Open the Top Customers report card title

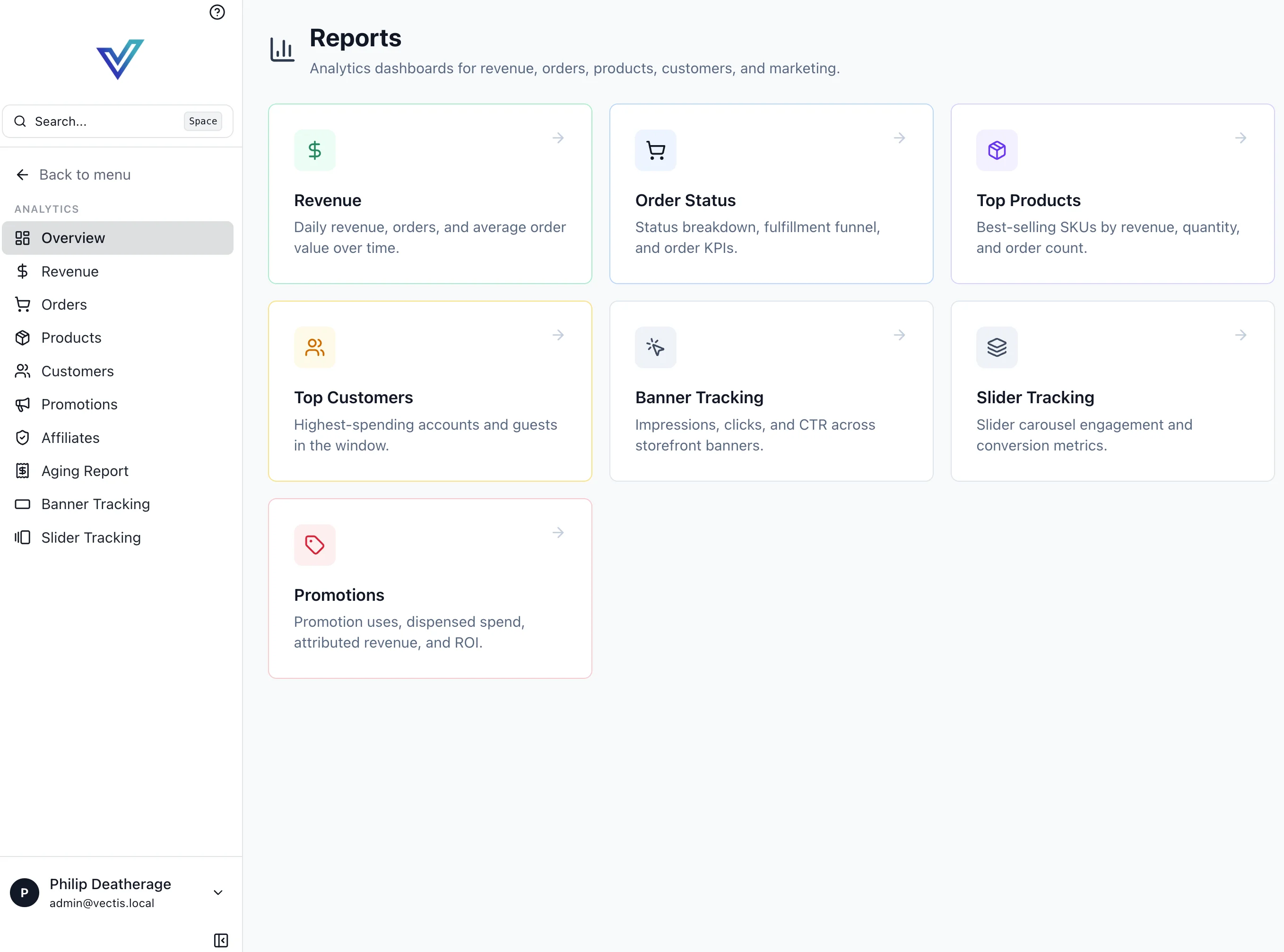353,398
